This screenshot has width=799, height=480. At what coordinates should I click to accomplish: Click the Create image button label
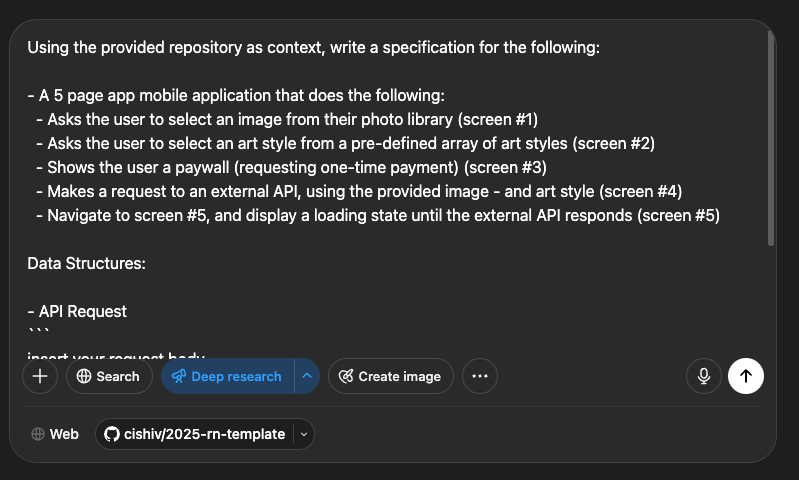[399, 377]
